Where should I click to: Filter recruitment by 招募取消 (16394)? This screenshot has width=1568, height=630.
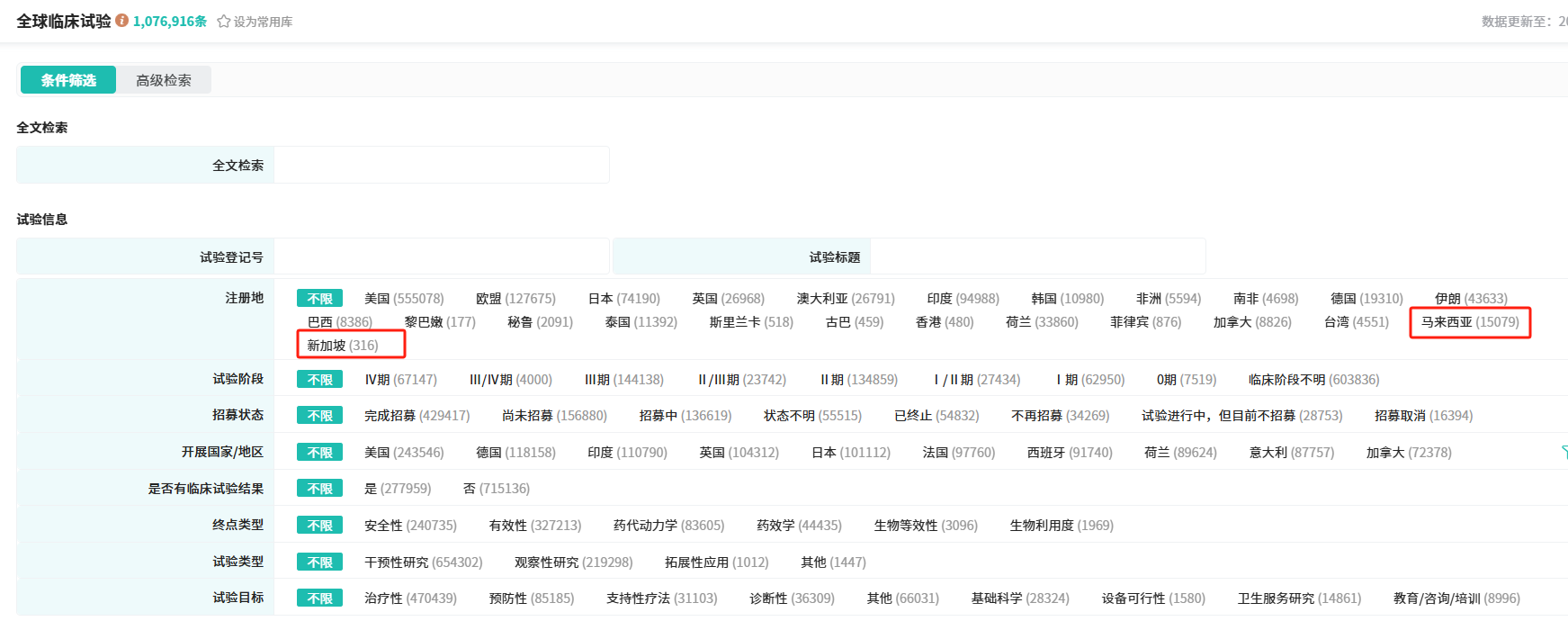[1423, 416]
